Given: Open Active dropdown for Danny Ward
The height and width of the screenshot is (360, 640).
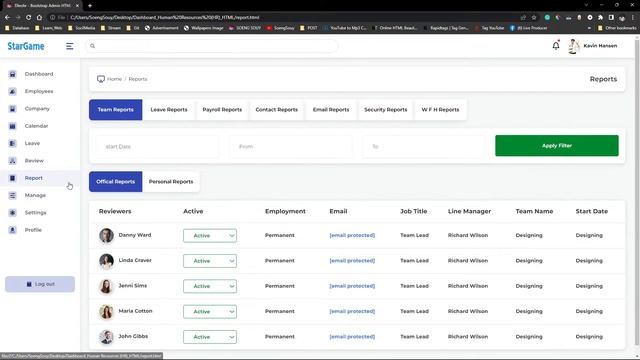Looking at the screenshot, I should 210,236.
